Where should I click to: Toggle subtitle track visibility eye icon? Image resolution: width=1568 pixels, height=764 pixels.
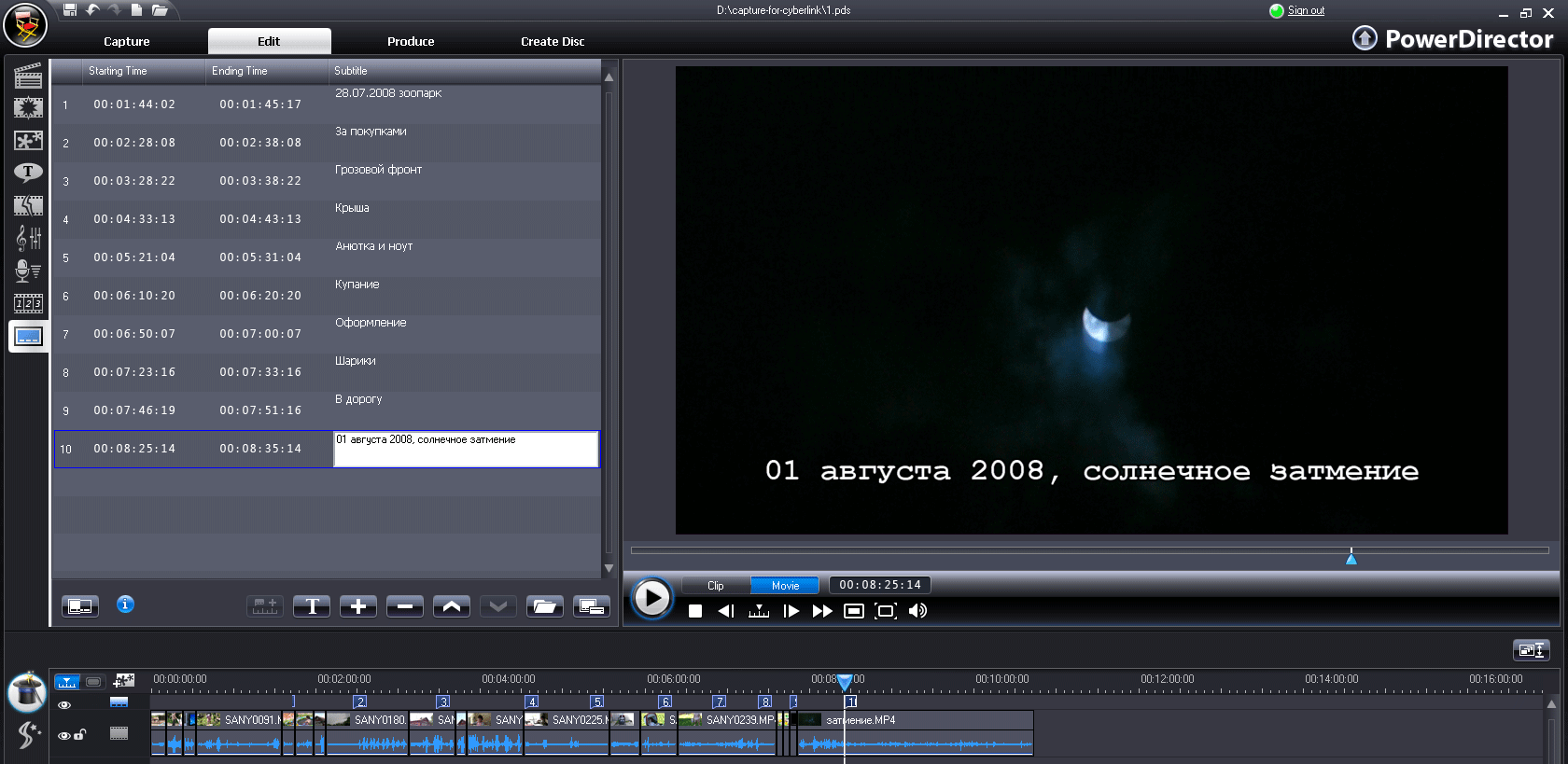pyautogui.click(x=64, y=705)
